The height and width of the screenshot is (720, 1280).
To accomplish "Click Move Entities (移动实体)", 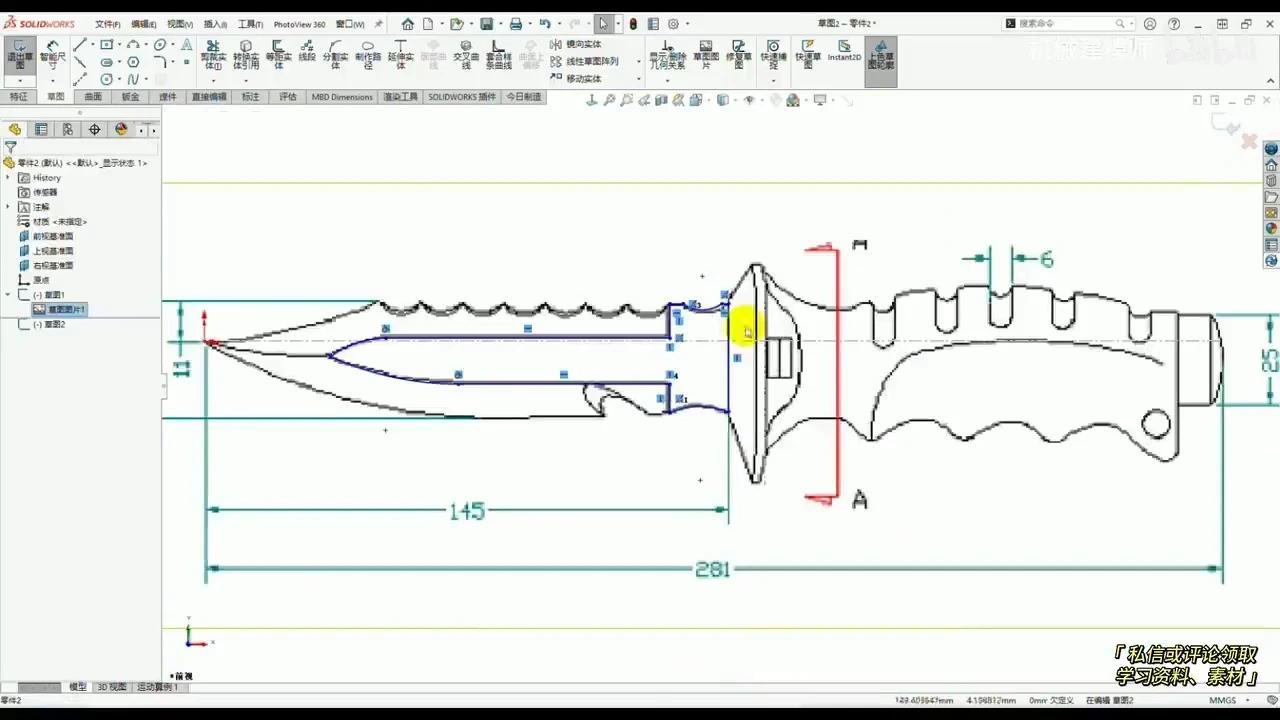I will [576, 78].
